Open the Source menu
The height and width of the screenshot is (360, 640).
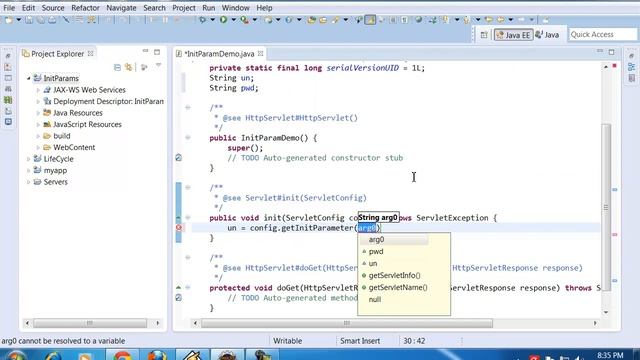click(53, 8)
